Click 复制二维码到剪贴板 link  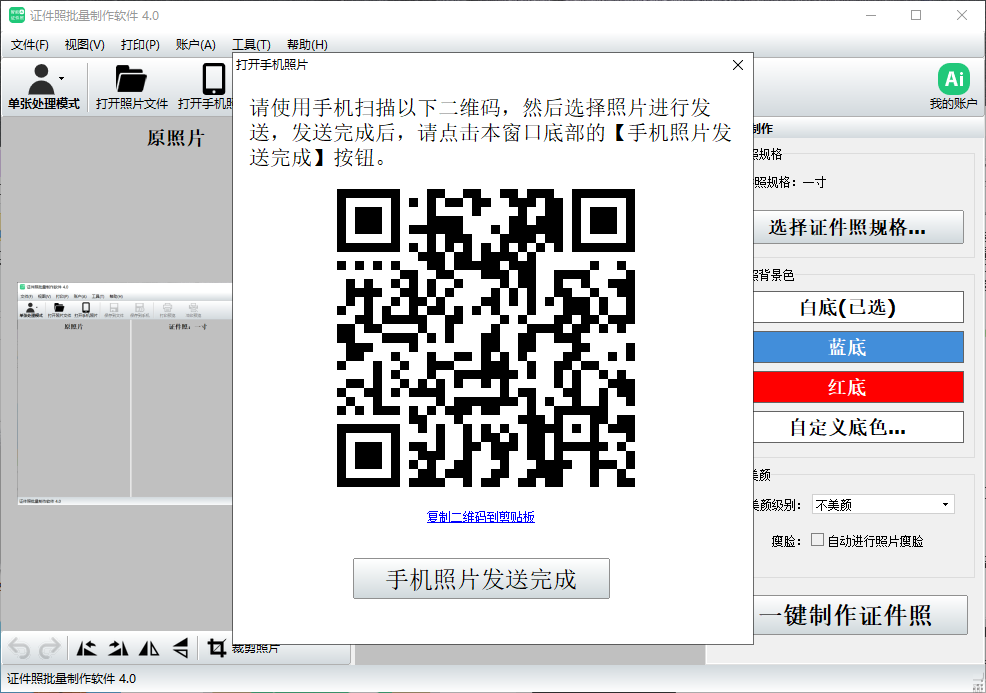pos(480,517)
